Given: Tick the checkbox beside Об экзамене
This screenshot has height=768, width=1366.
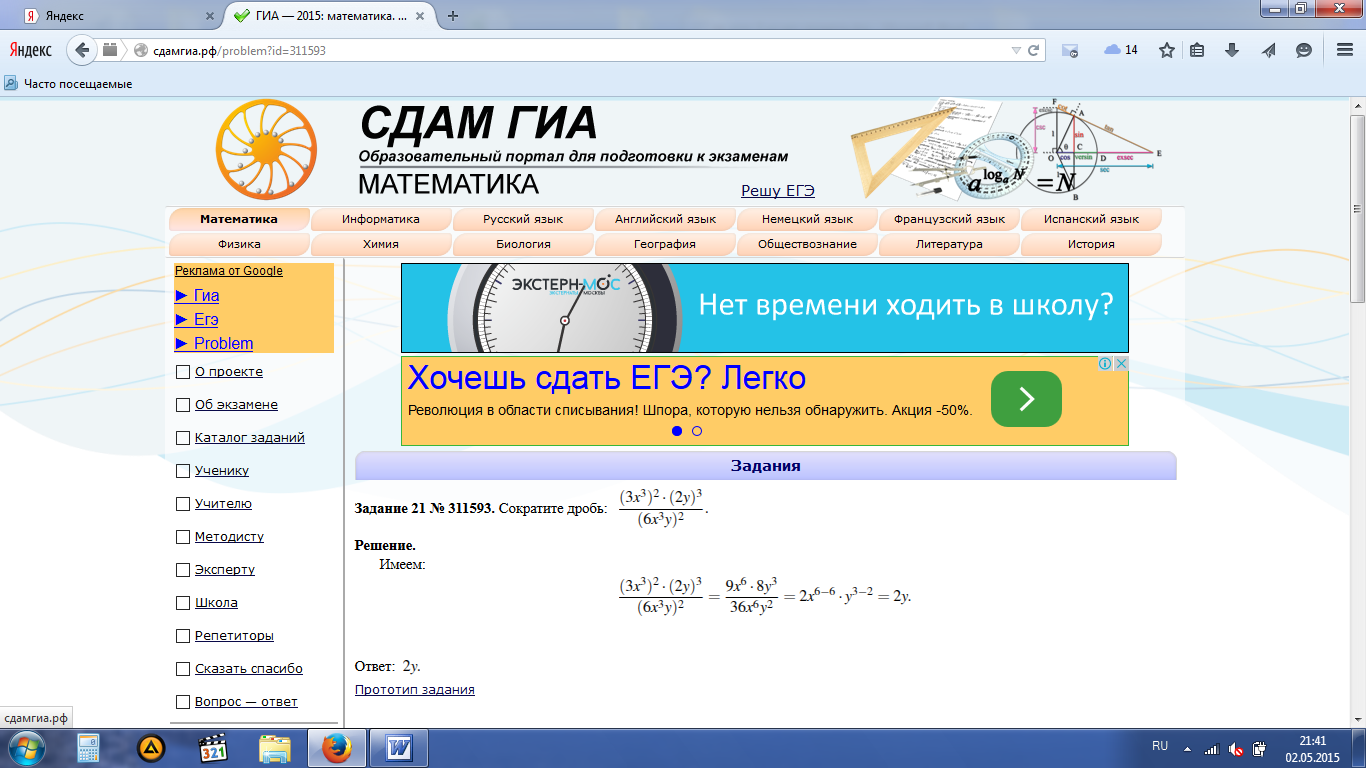Looking at the screenshot, I should 182,405.
